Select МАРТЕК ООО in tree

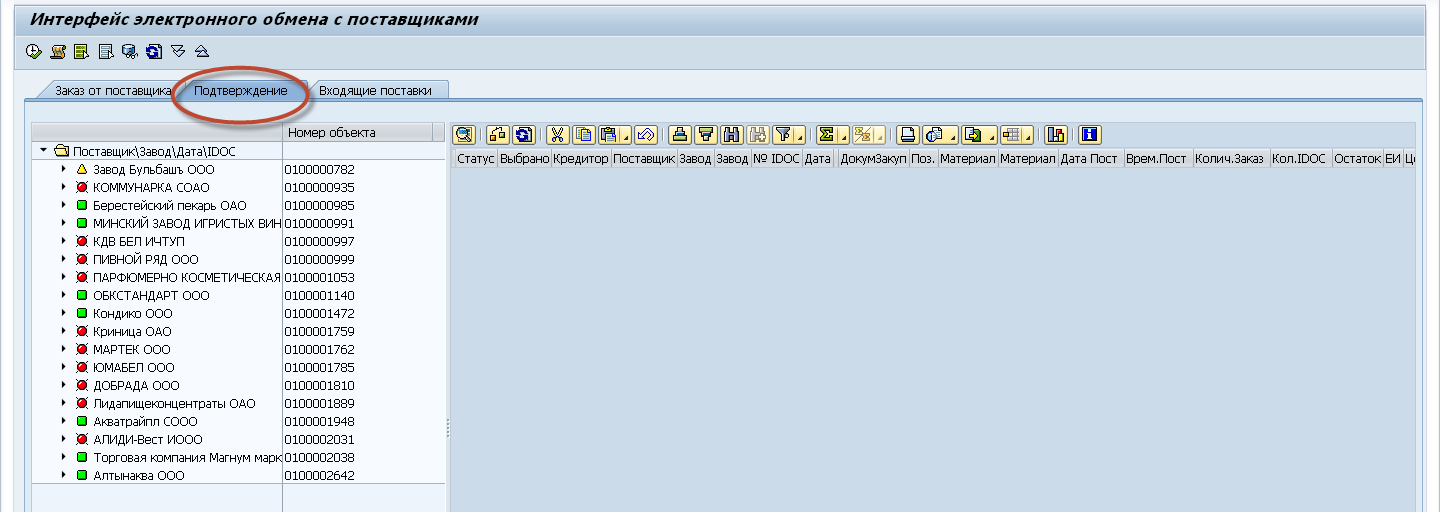pyautogui.click(x=131, y=349)
